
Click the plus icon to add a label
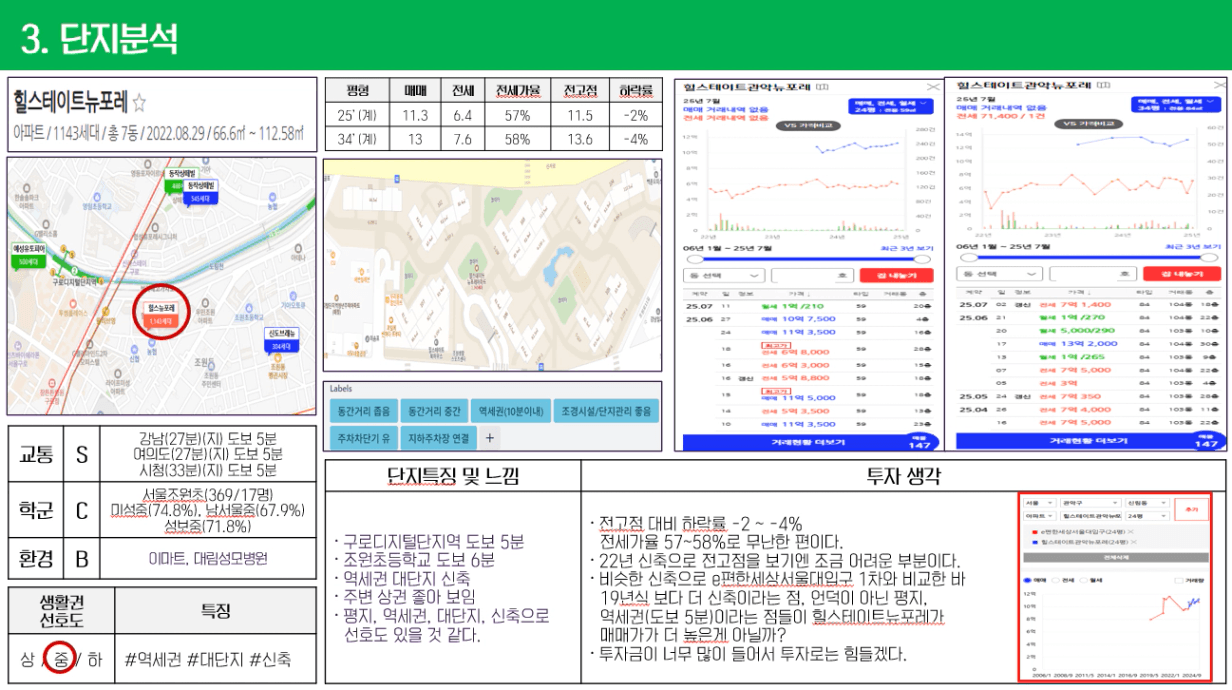point(490,438)
